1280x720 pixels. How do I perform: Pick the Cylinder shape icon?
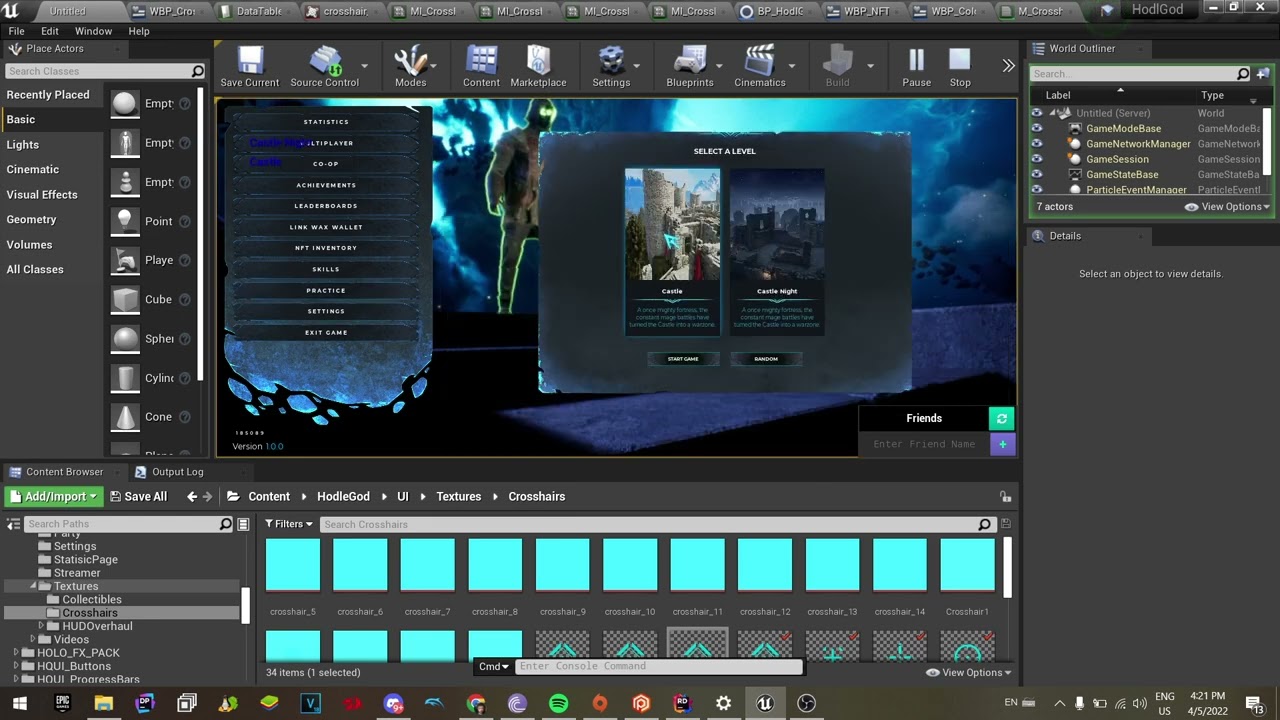[x=125, y=378]
